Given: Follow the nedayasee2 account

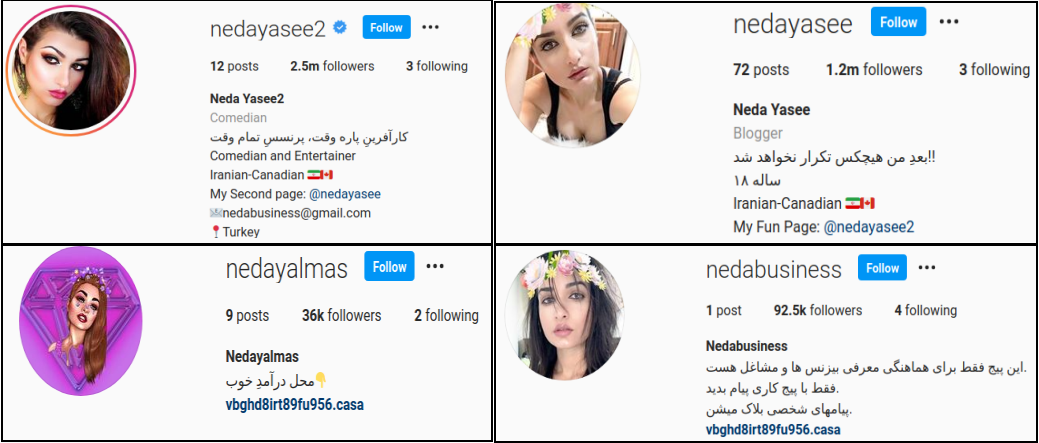Looking at the screenshot, I should pos(386,27).
